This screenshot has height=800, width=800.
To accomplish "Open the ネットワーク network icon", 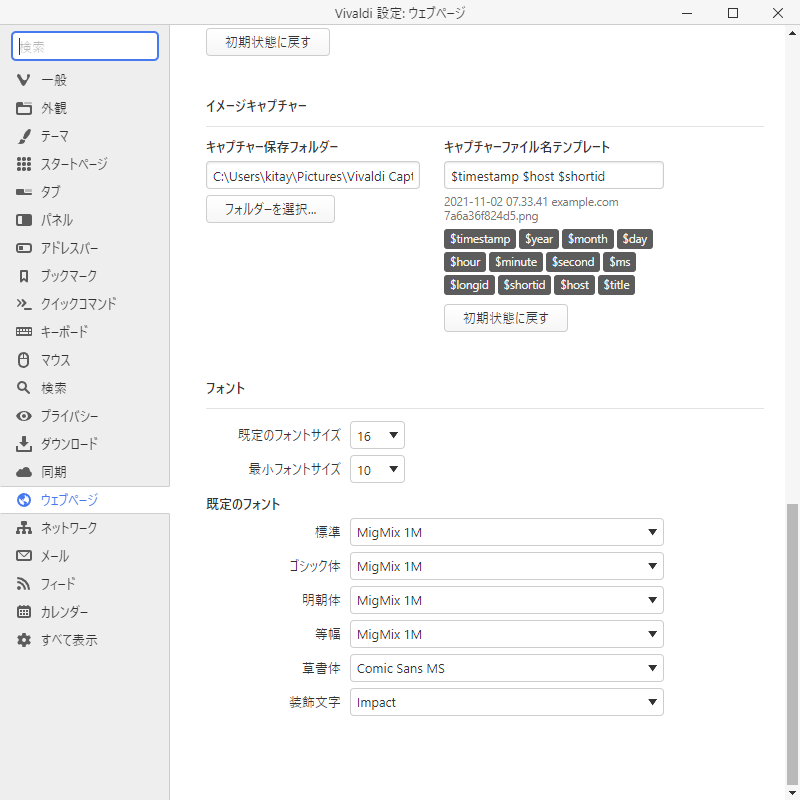I will click(x=23, y=528).
